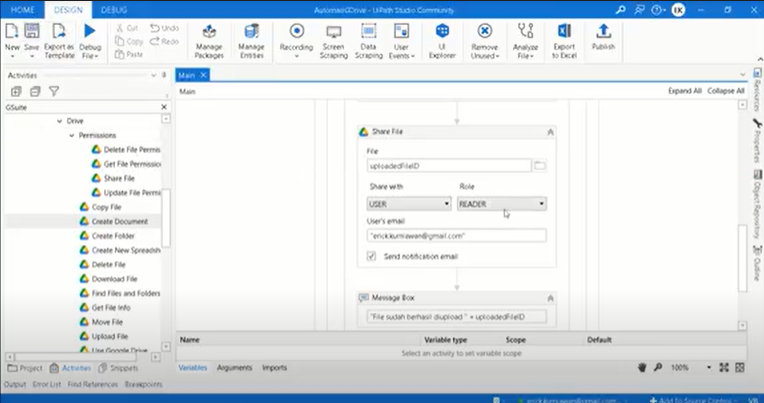Click the Expand All link
The height and width of the screenshot is (403, 764).
coord(686,91)
